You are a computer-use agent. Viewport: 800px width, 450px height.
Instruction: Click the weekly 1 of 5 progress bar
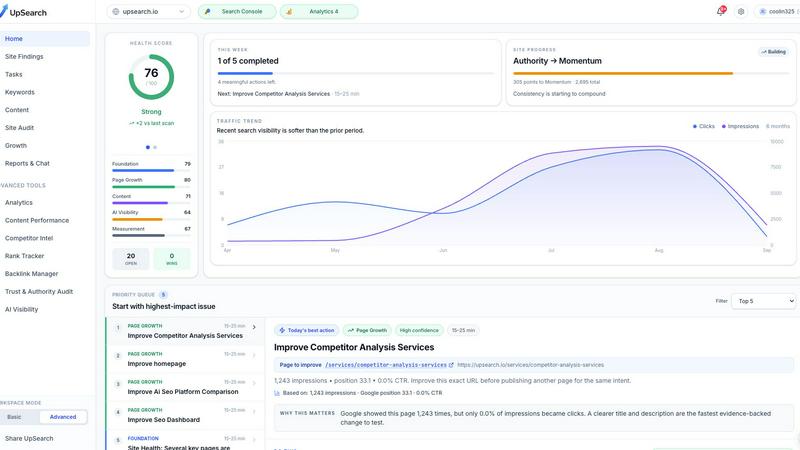pyautogui.click(x=356, y=73)
